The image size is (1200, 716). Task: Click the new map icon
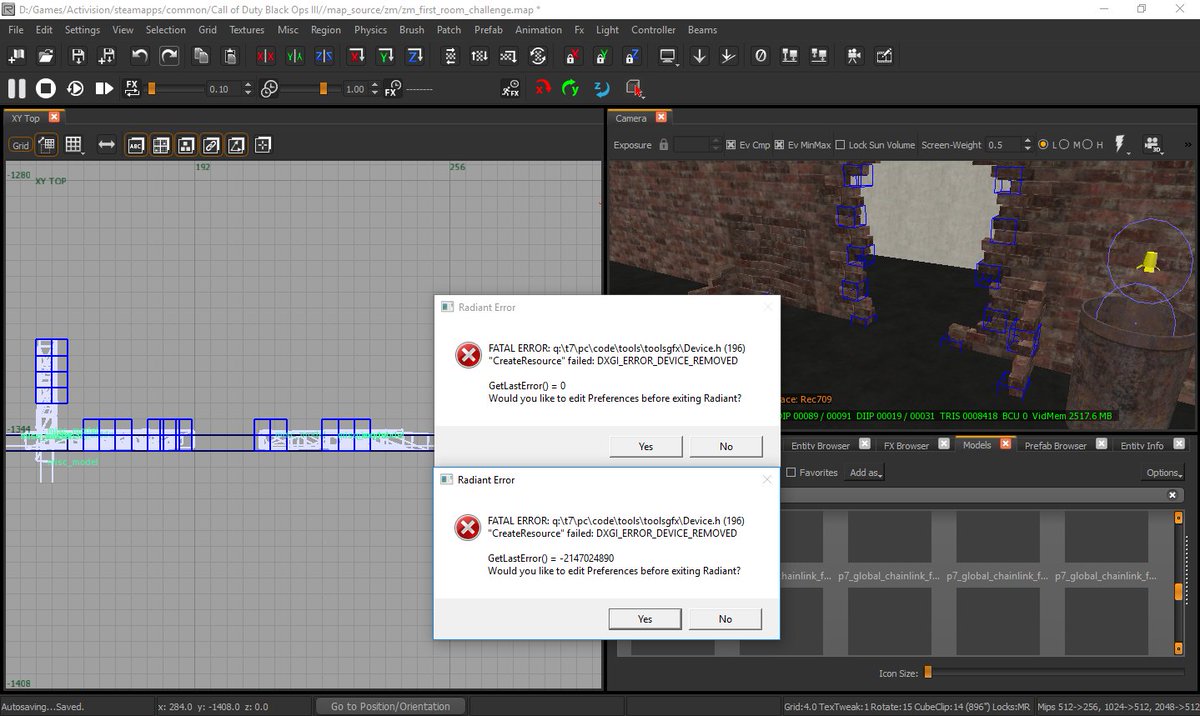[18, 56]
